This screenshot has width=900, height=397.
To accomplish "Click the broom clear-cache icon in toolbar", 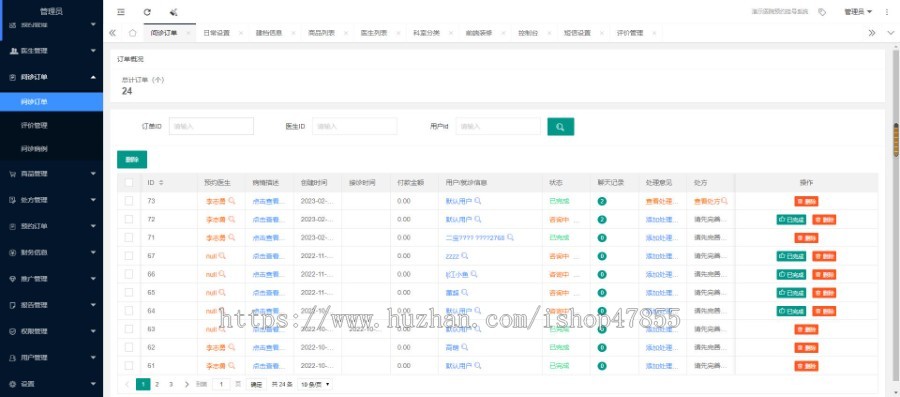I will pyautogui.click(x=174, y=11).
